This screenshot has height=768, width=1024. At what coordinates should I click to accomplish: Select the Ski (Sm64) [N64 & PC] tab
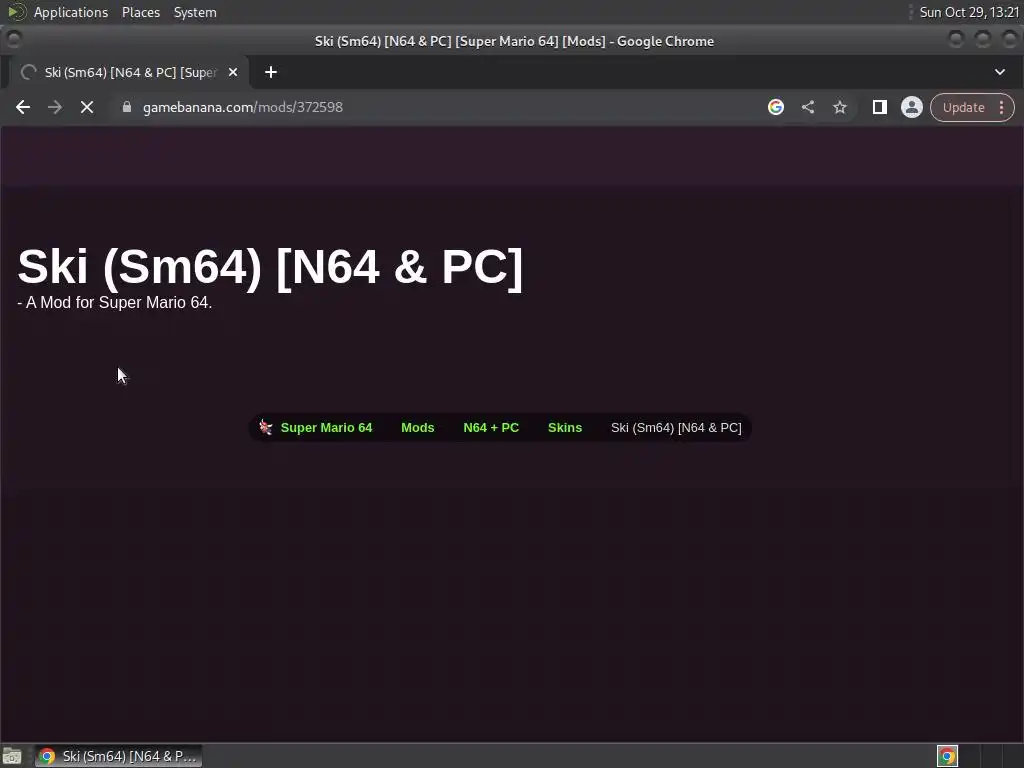[129, 72]
